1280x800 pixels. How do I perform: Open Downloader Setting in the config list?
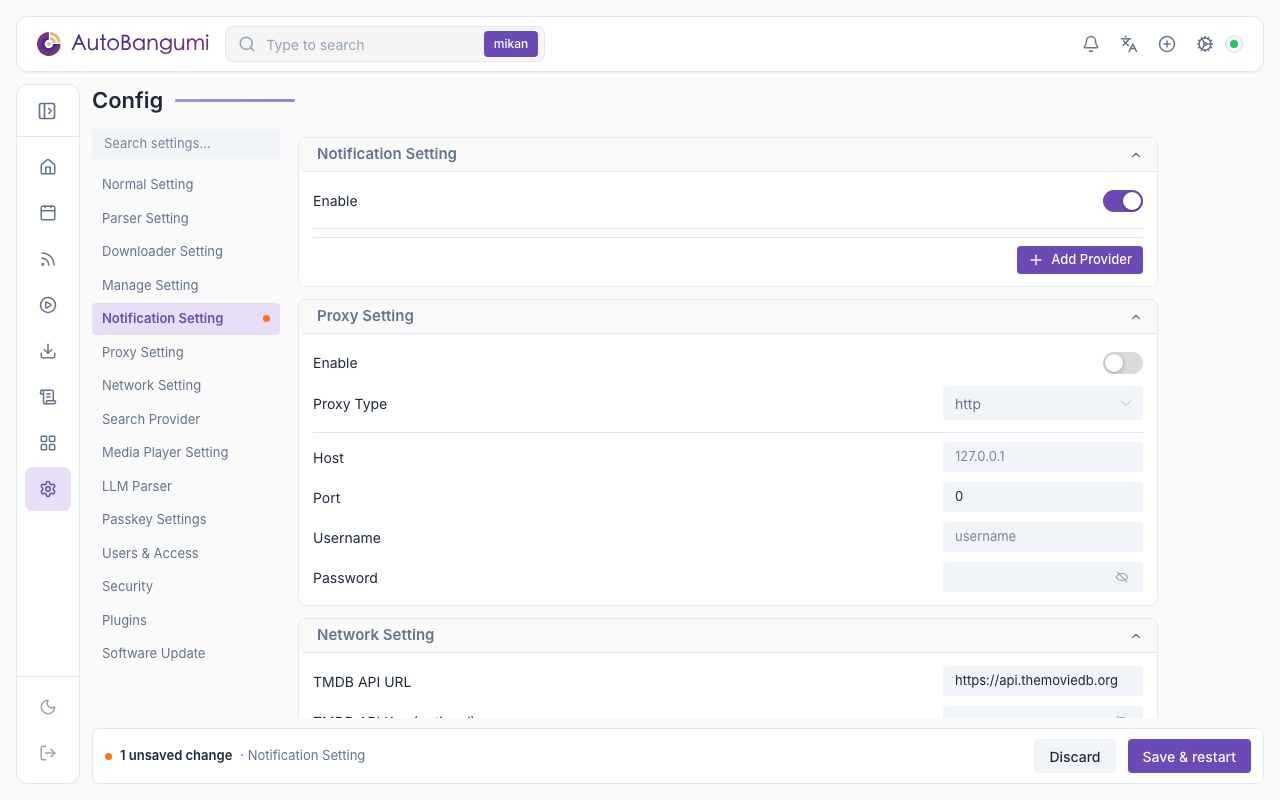click(186, 251)
